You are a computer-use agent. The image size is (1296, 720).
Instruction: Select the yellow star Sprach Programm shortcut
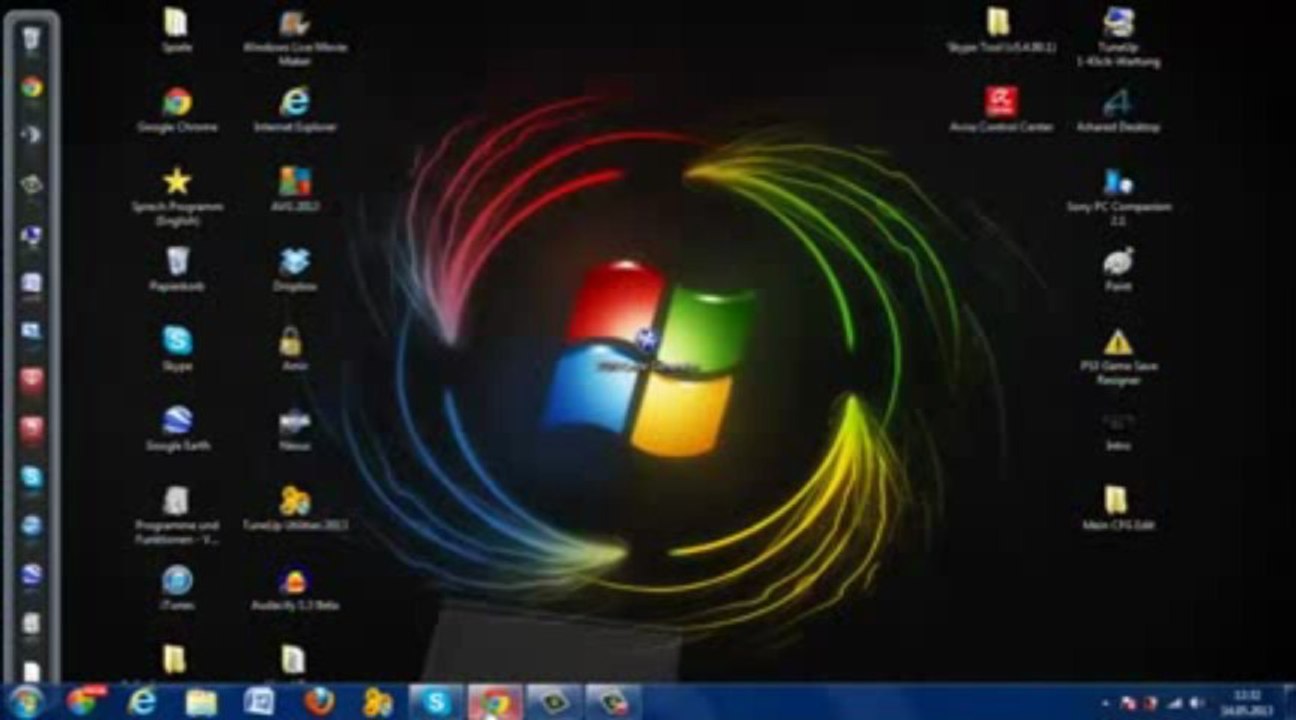coord(177,194)
